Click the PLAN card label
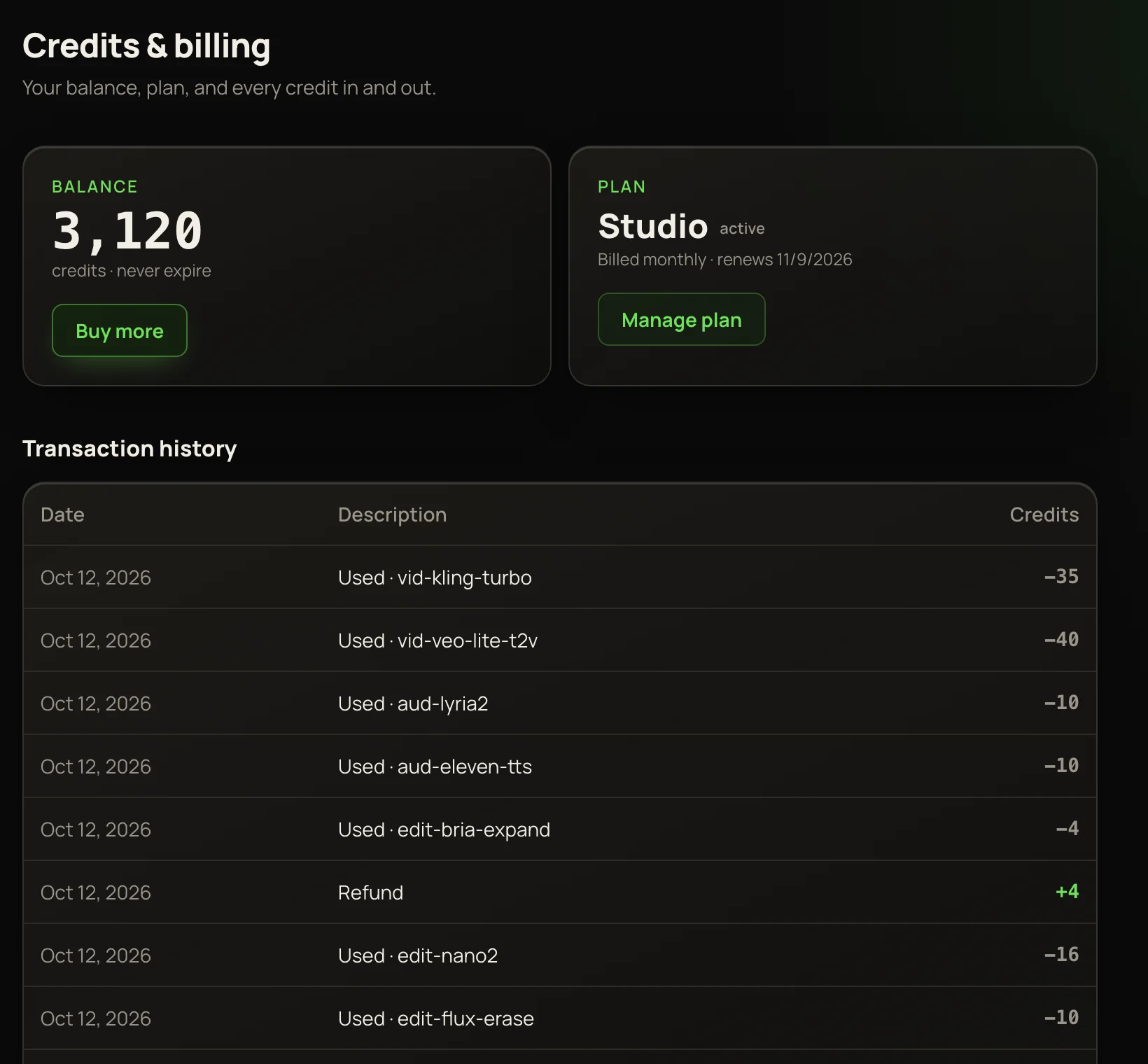Image resolution: width=1148 pixels, height=1064 pixels. point(622,187)
